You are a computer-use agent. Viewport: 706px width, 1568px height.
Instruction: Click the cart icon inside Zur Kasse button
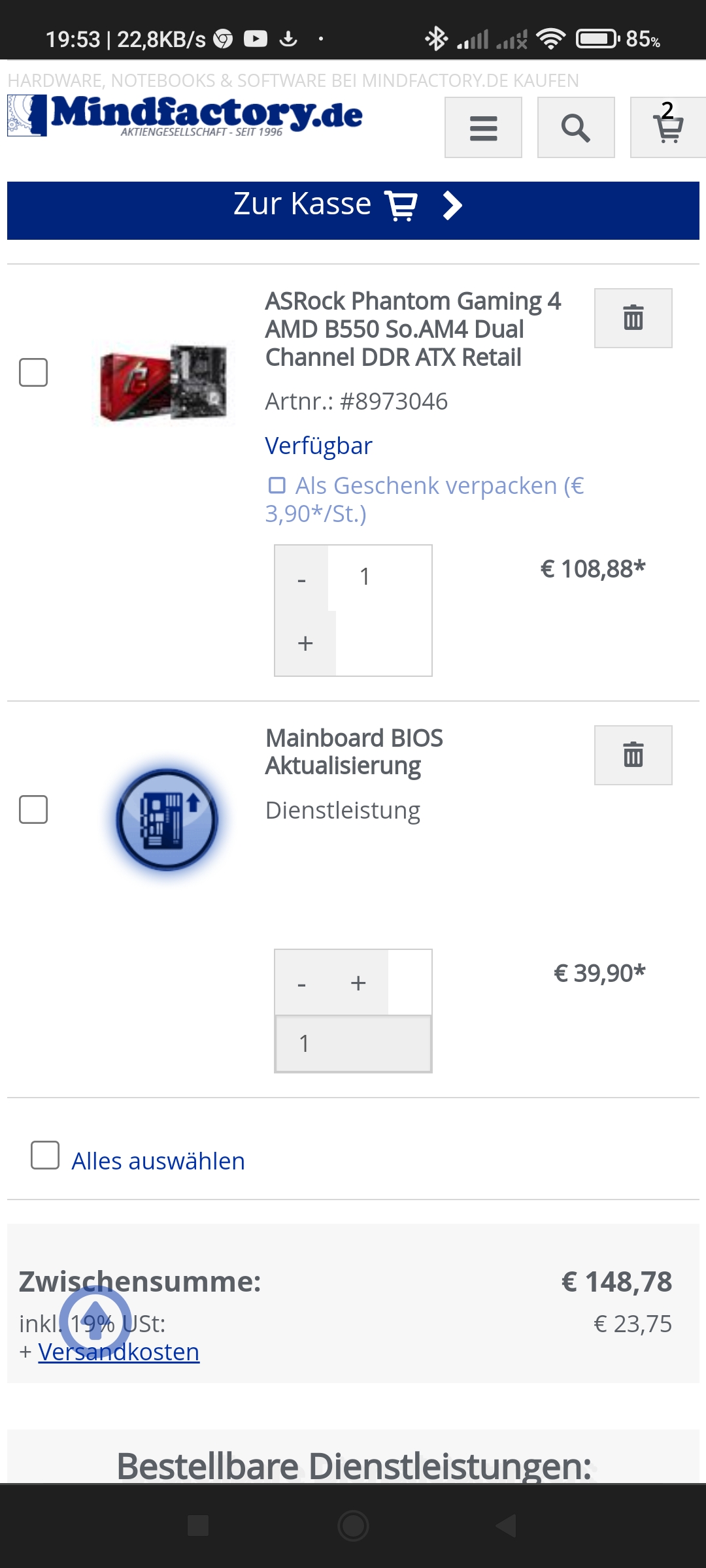(x=401, y=204)
